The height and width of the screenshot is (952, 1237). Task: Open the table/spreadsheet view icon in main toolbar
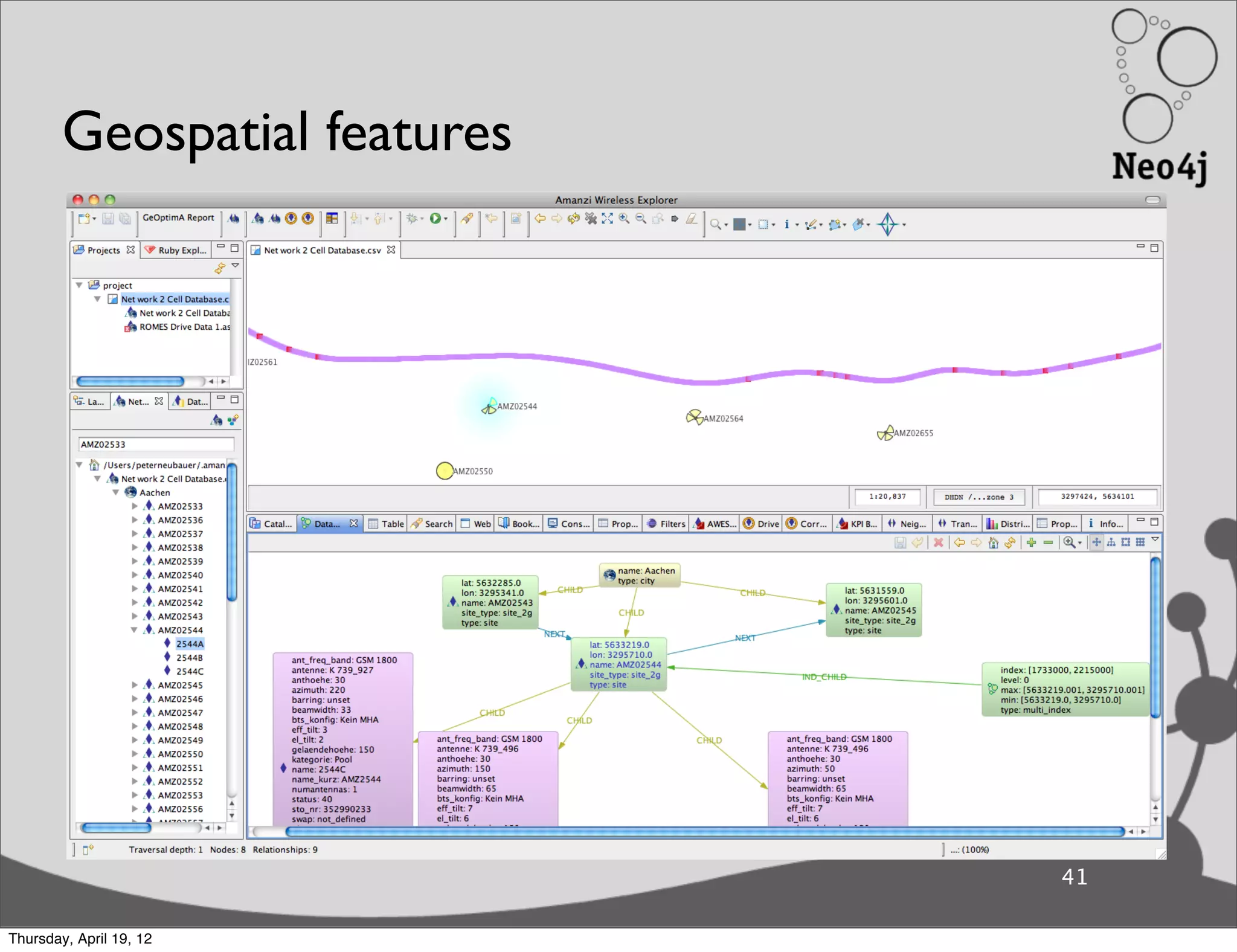pos(332,219)
